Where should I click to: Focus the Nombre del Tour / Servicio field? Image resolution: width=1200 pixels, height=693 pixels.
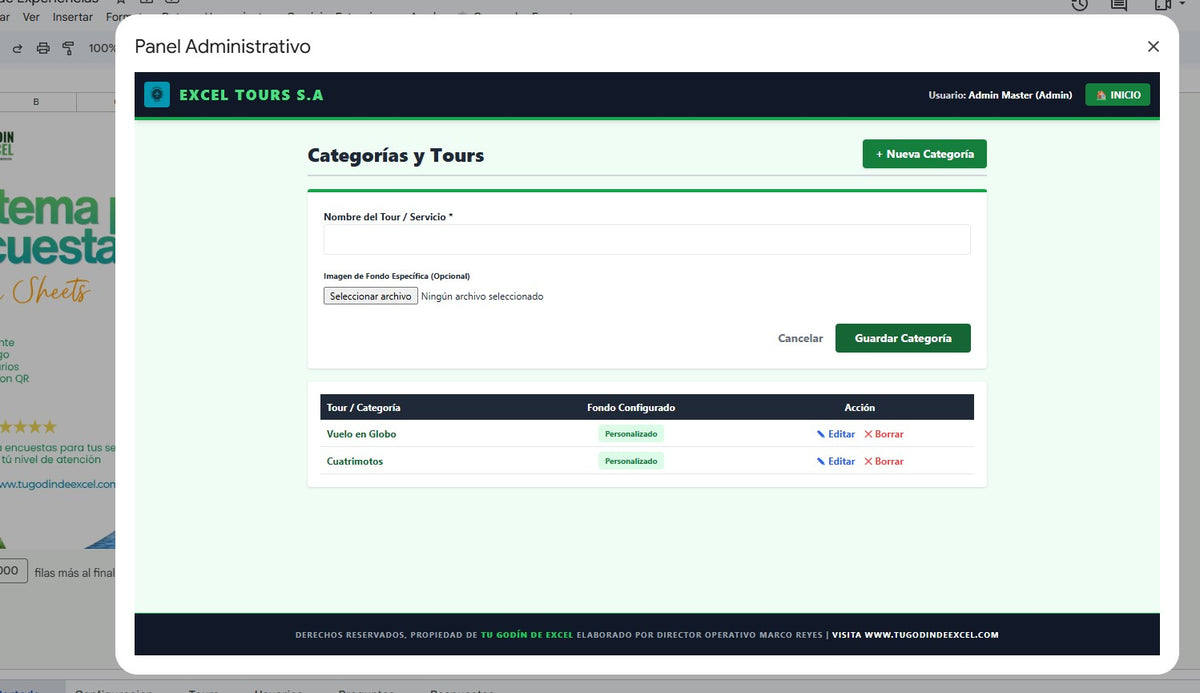[647, 240]
